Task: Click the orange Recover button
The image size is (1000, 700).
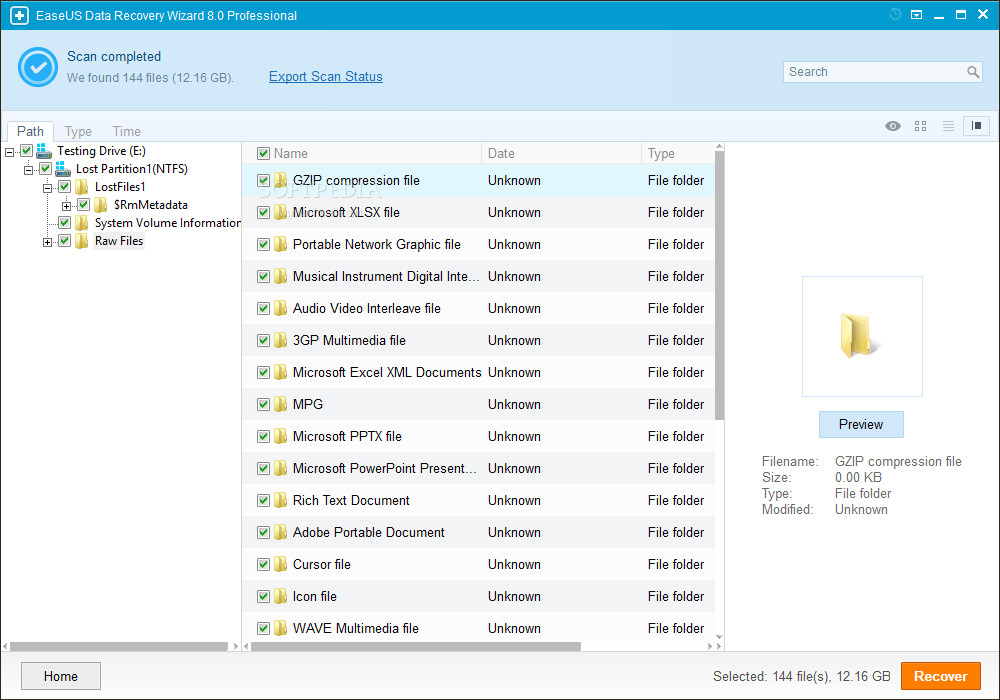Action: [x=941, y=676]
